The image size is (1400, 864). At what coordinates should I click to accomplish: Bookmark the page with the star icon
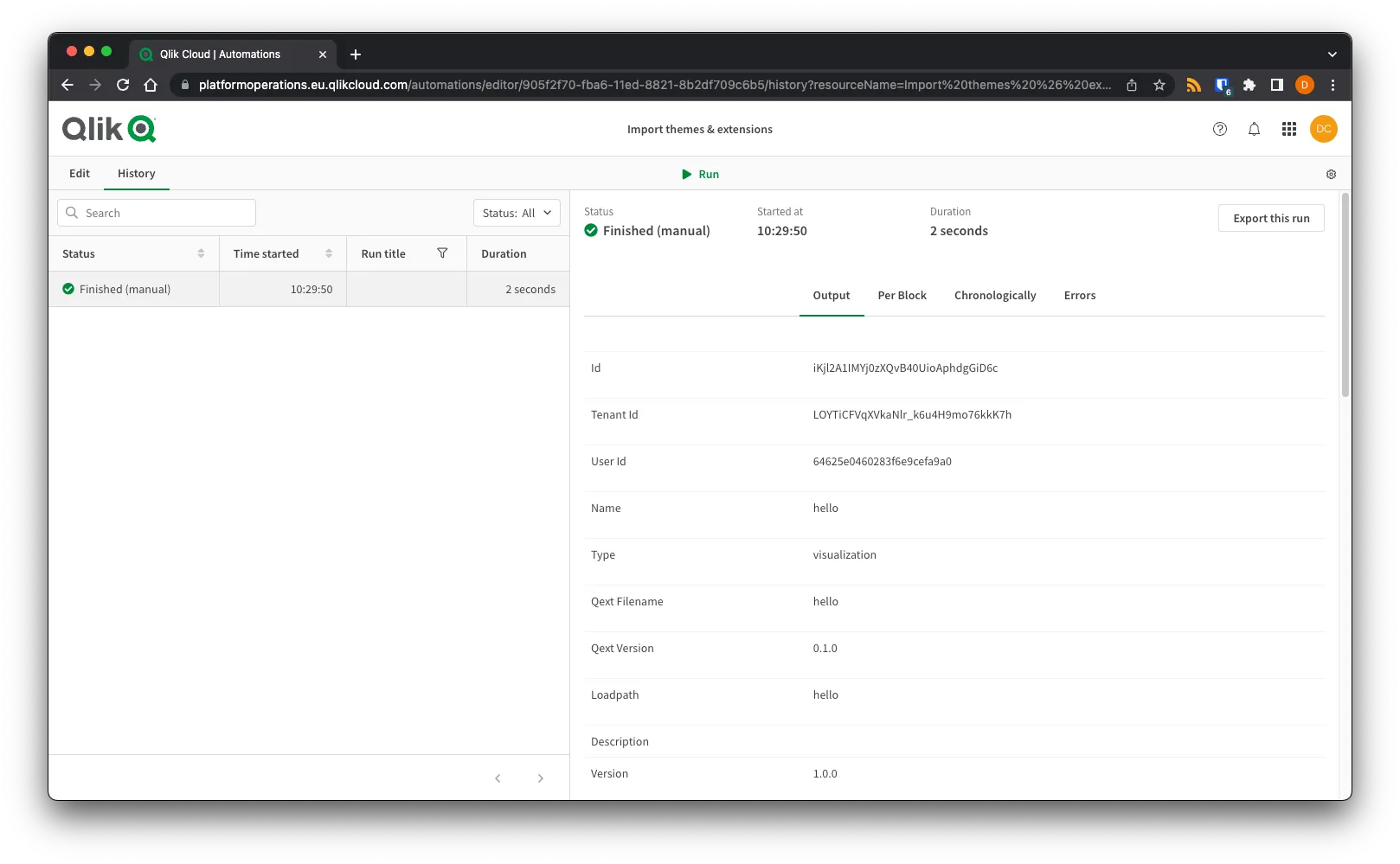tap(1159, 85)
